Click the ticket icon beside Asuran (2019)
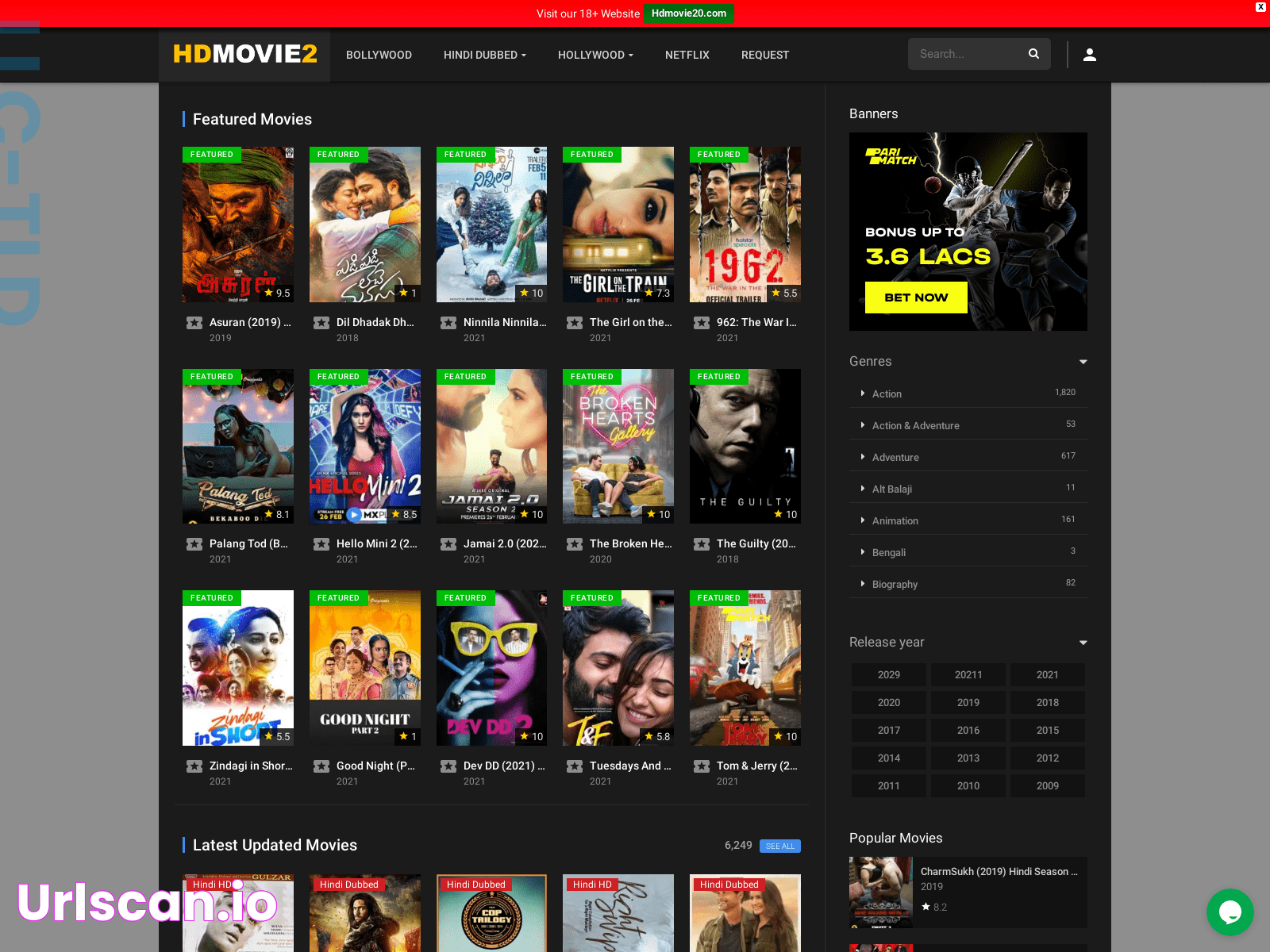The width and height of the screenshot is (1270, 952). pyautogui.click(x=194, y=323)
